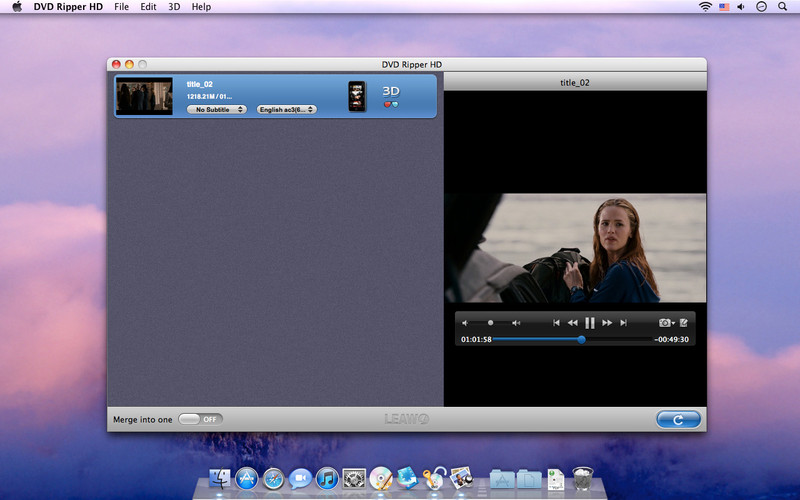Screen dimensions: 800x500
Task: Click the system volume icon in menu bar
Action: click(x=741, y=7)
